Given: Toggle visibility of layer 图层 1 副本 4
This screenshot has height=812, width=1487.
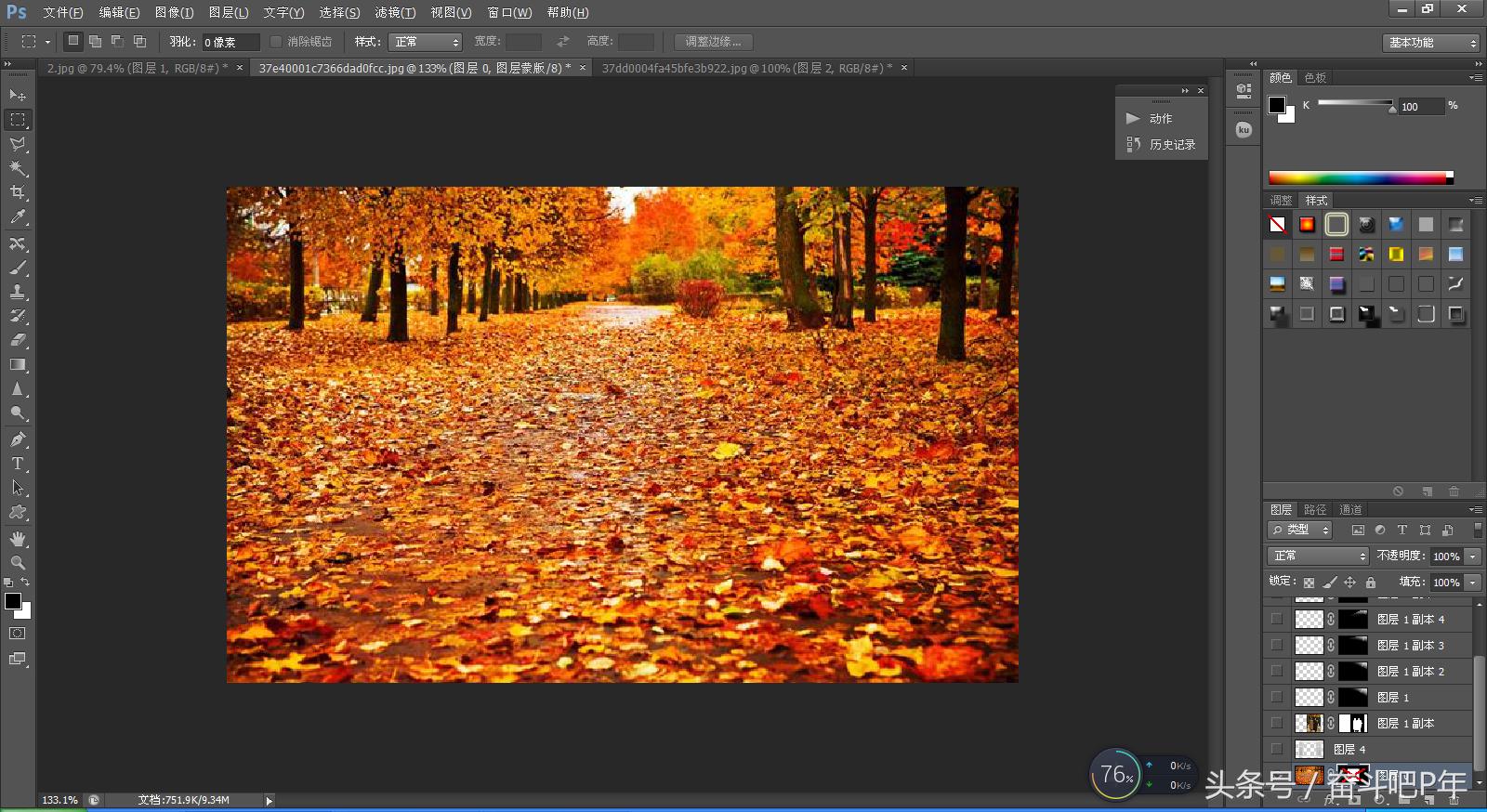Looking at the screenshot, I should [1276, 619].
